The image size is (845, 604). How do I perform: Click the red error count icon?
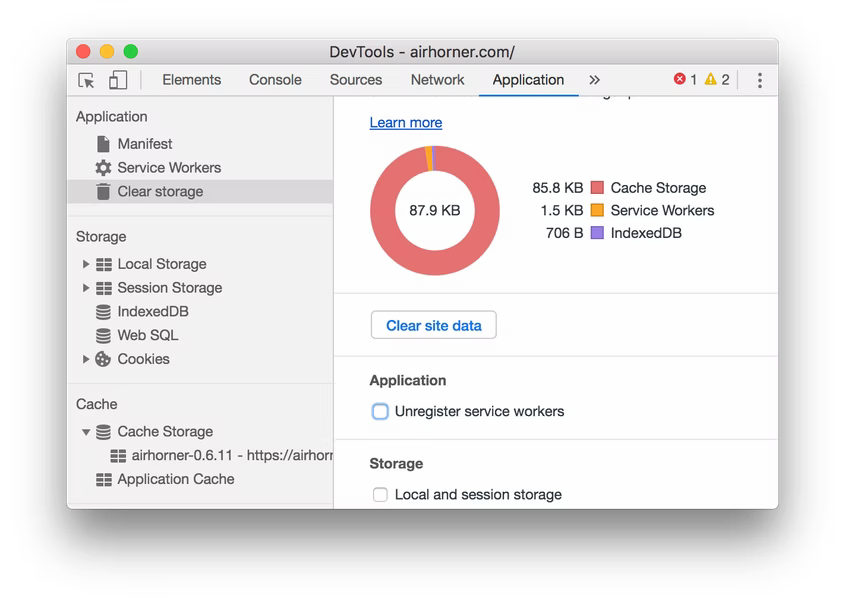point(680,79)
